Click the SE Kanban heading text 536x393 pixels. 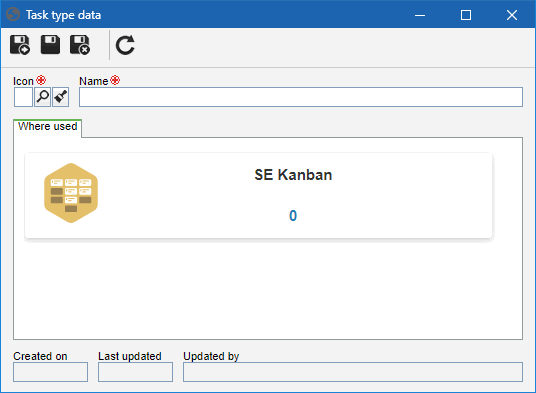pos(293,175)
